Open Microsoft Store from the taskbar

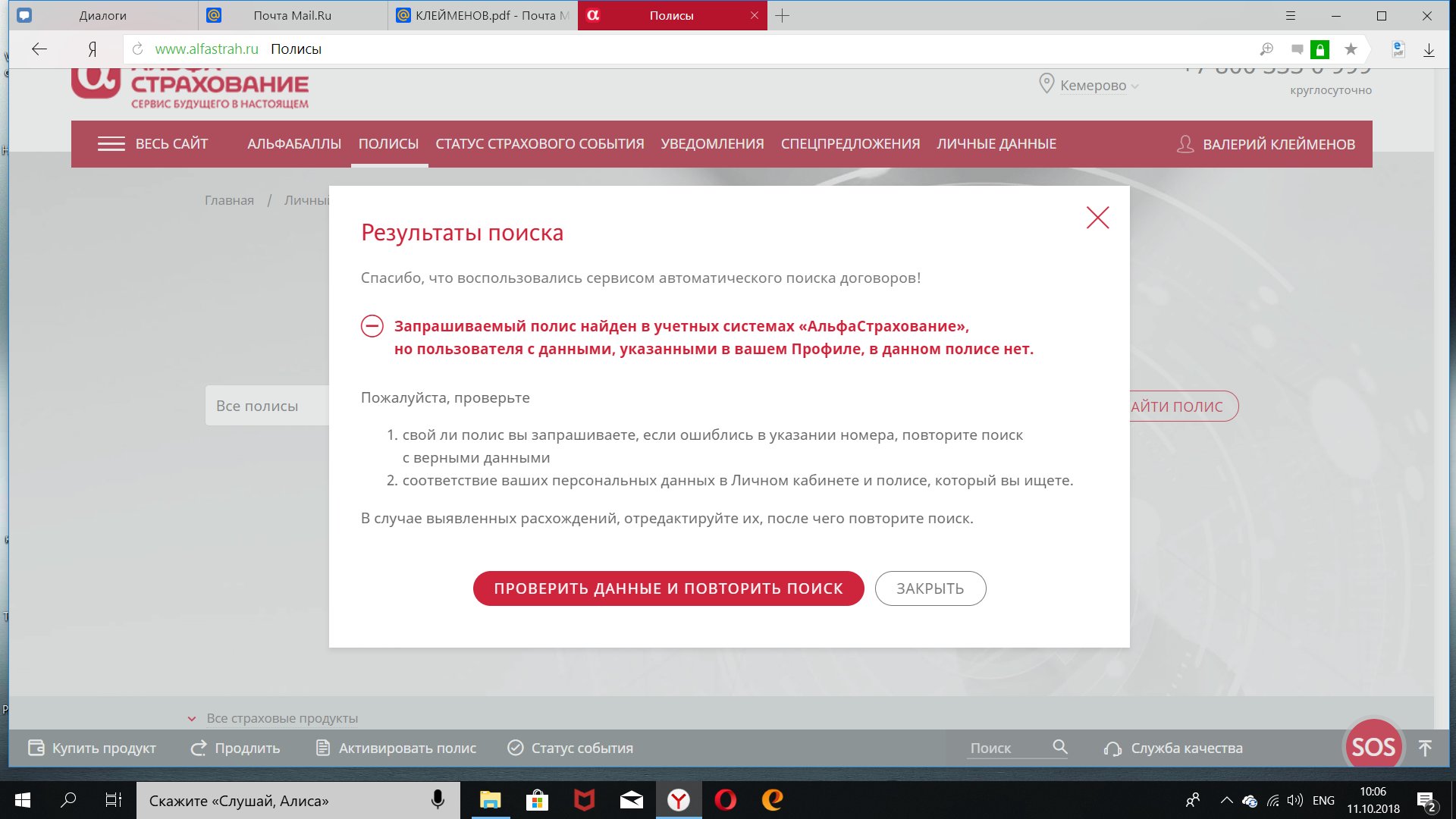click(537, 800)
